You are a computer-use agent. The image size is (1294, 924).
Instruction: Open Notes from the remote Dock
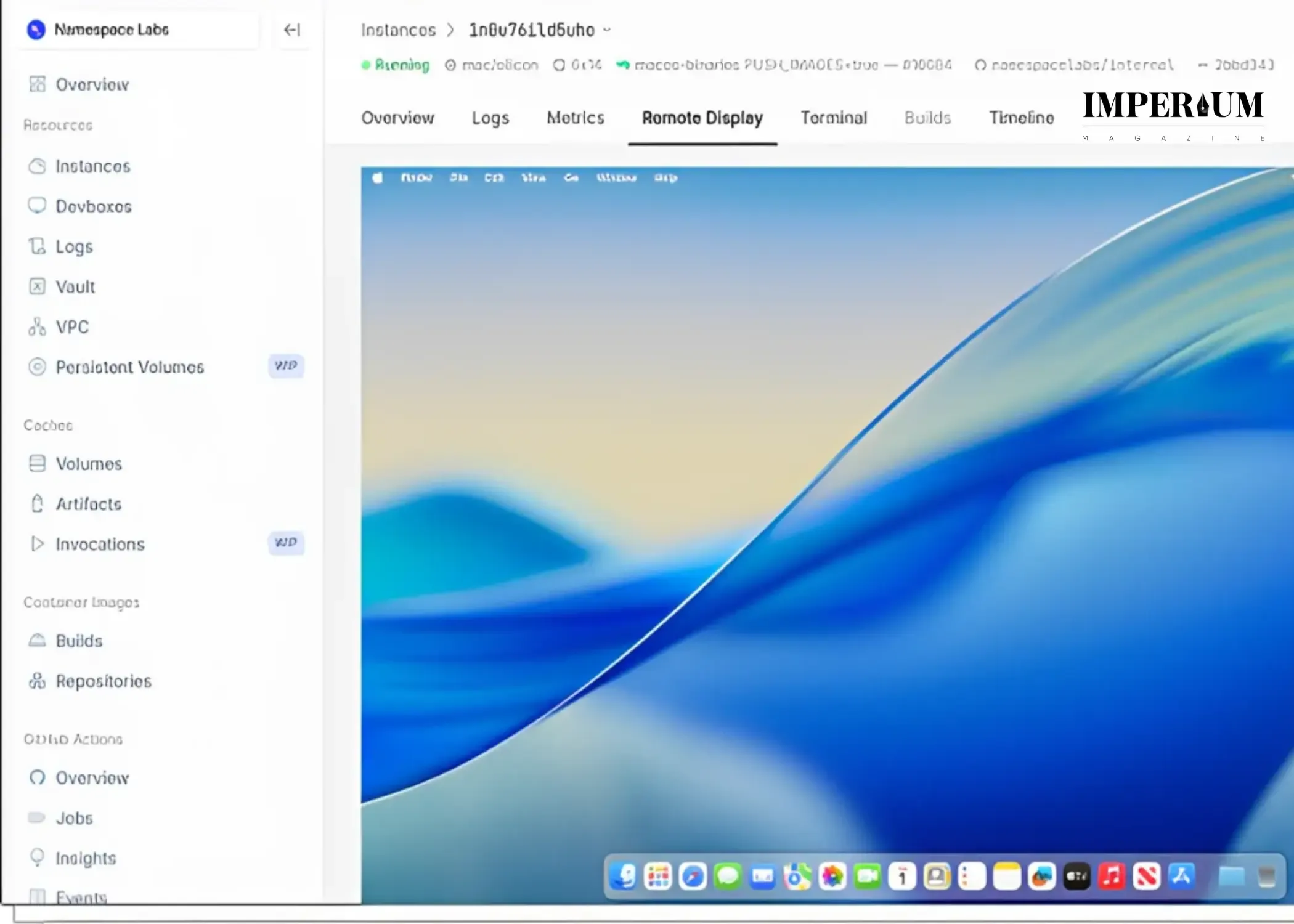tap(1007, 876)
